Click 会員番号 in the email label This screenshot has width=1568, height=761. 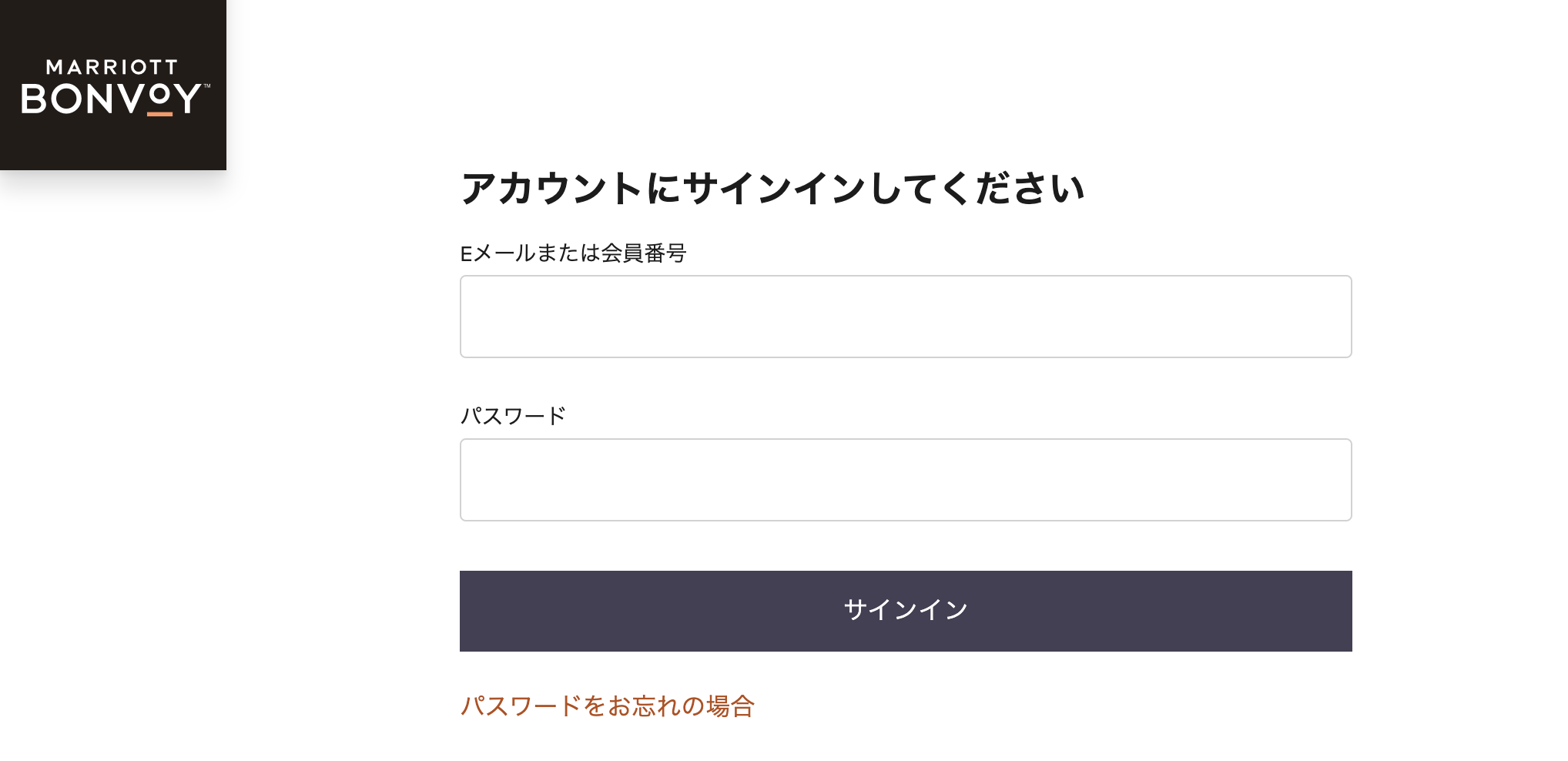pyautogui.click(x=644, y=253)
